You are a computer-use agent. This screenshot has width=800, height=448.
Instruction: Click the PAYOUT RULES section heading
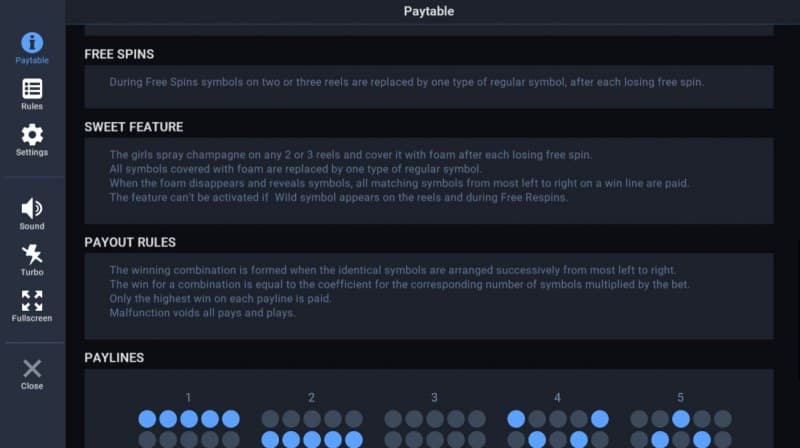pos(131,242)
